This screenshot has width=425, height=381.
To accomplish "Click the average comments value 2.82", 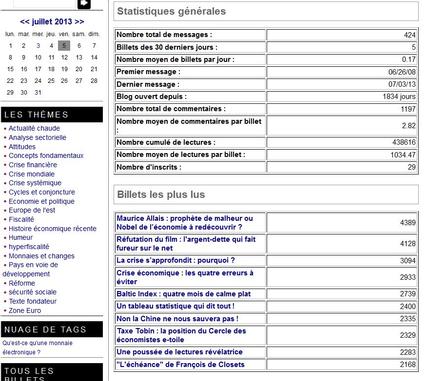I will pos(409,126).
